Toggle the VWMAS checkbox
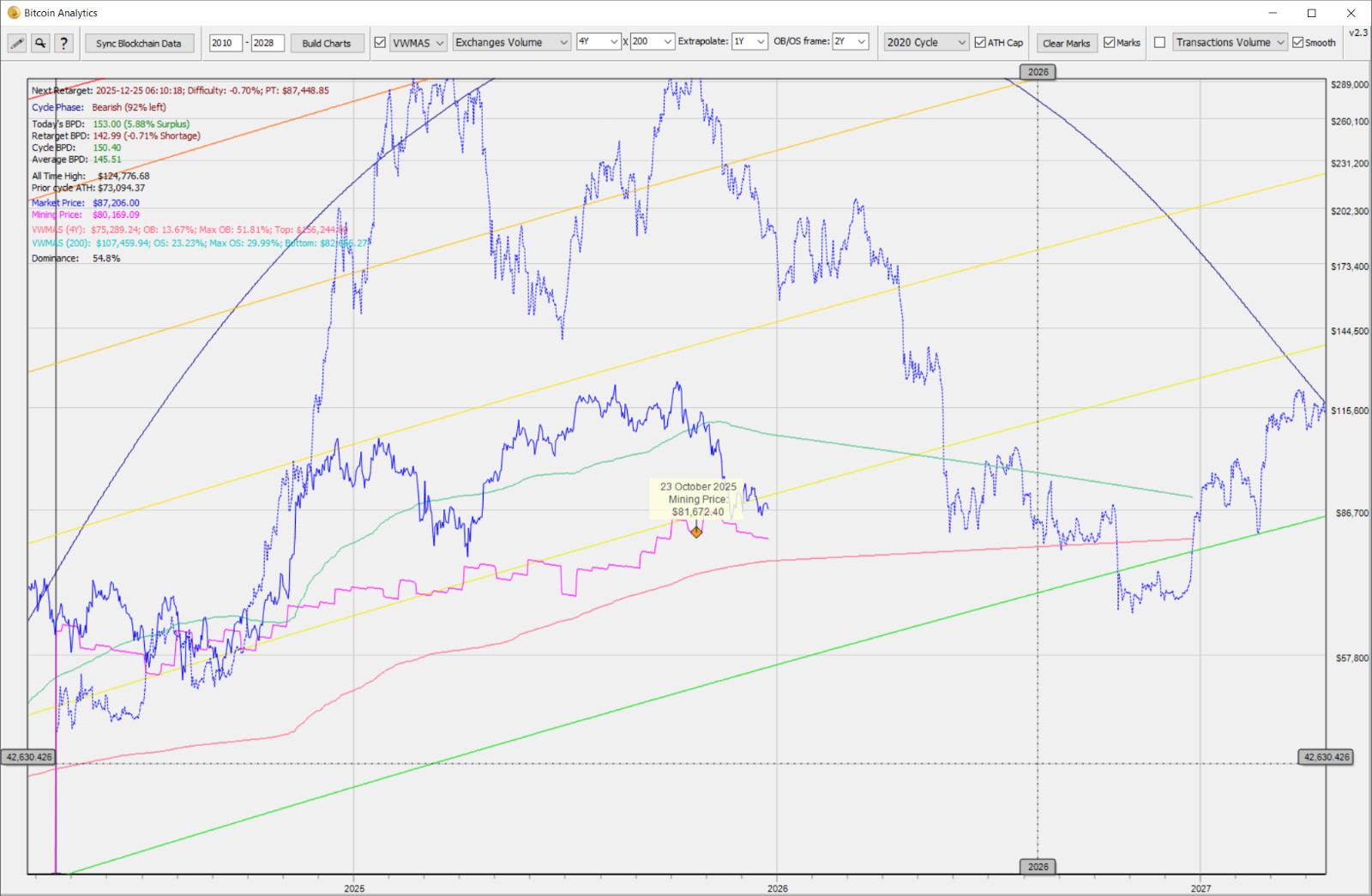The height and width of the screenshot is (896, 1372). 380,43
